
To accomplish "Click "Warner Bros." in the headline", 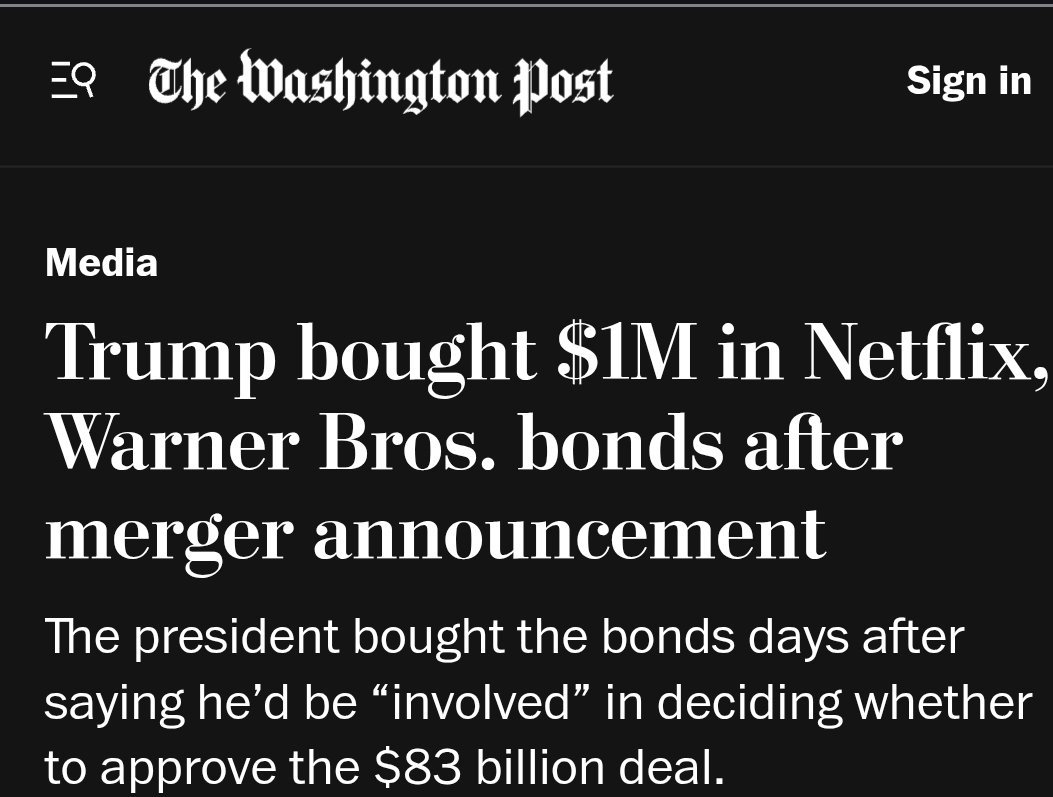I will pyautogui.click(x=273, y=443).
